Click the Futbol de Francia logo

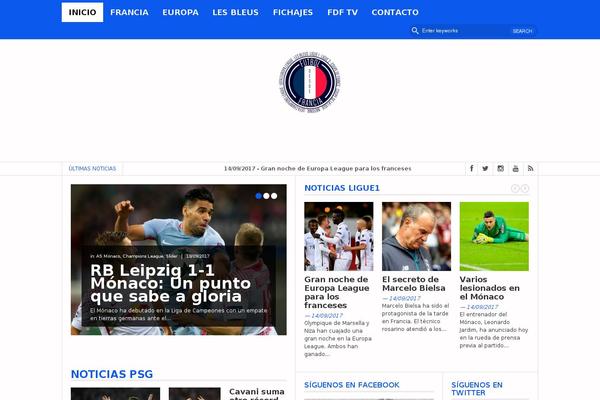click(x=310, y=82)
